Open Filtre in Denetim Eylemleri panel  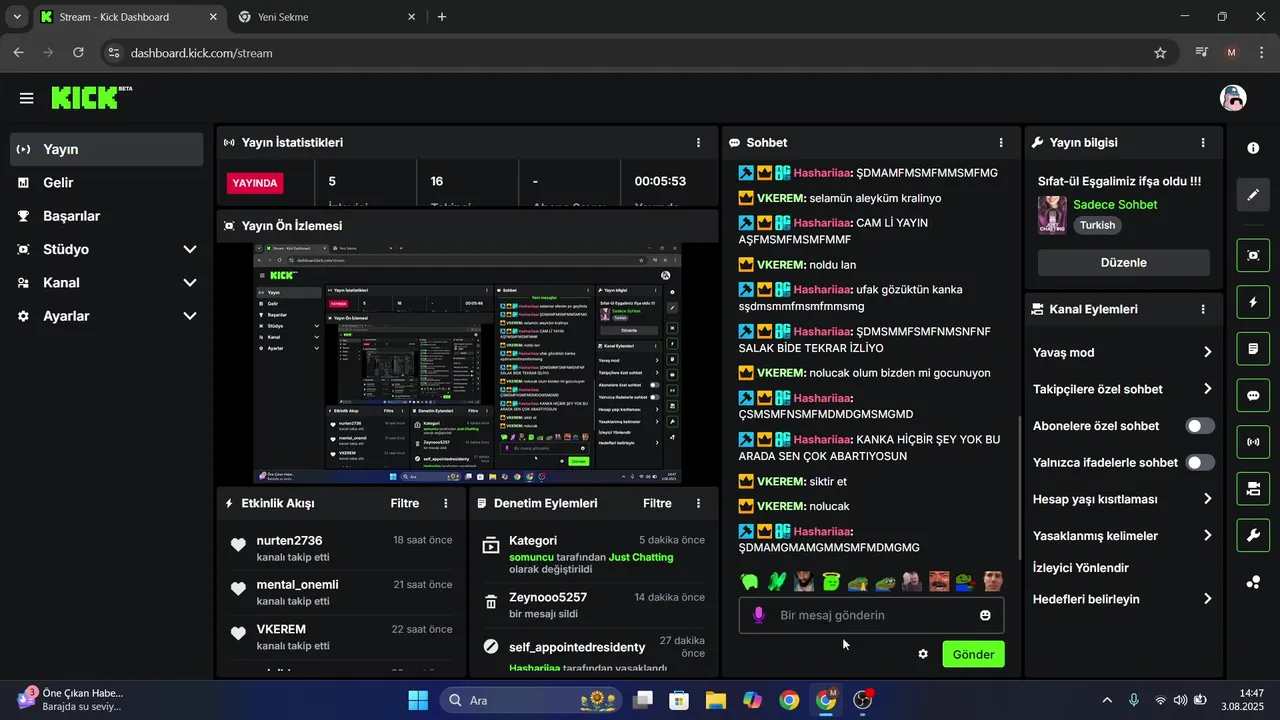pyautogui.click(x=657, y=503)
